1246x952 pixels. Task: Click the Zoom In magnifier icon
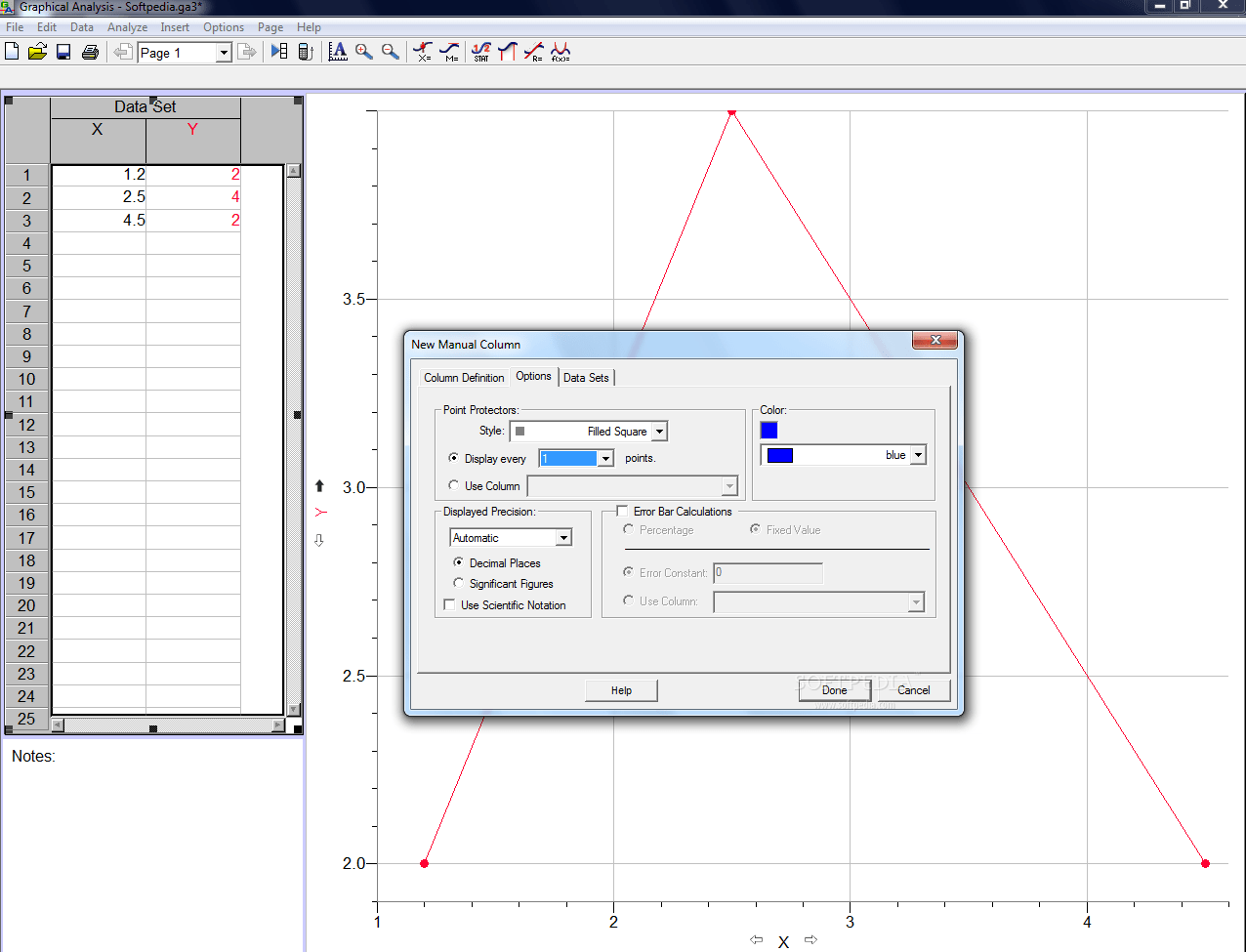point(363,51)
